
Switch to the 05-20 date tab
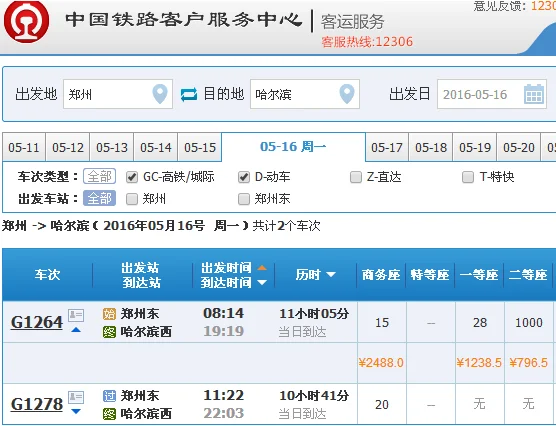pos(519,147)
